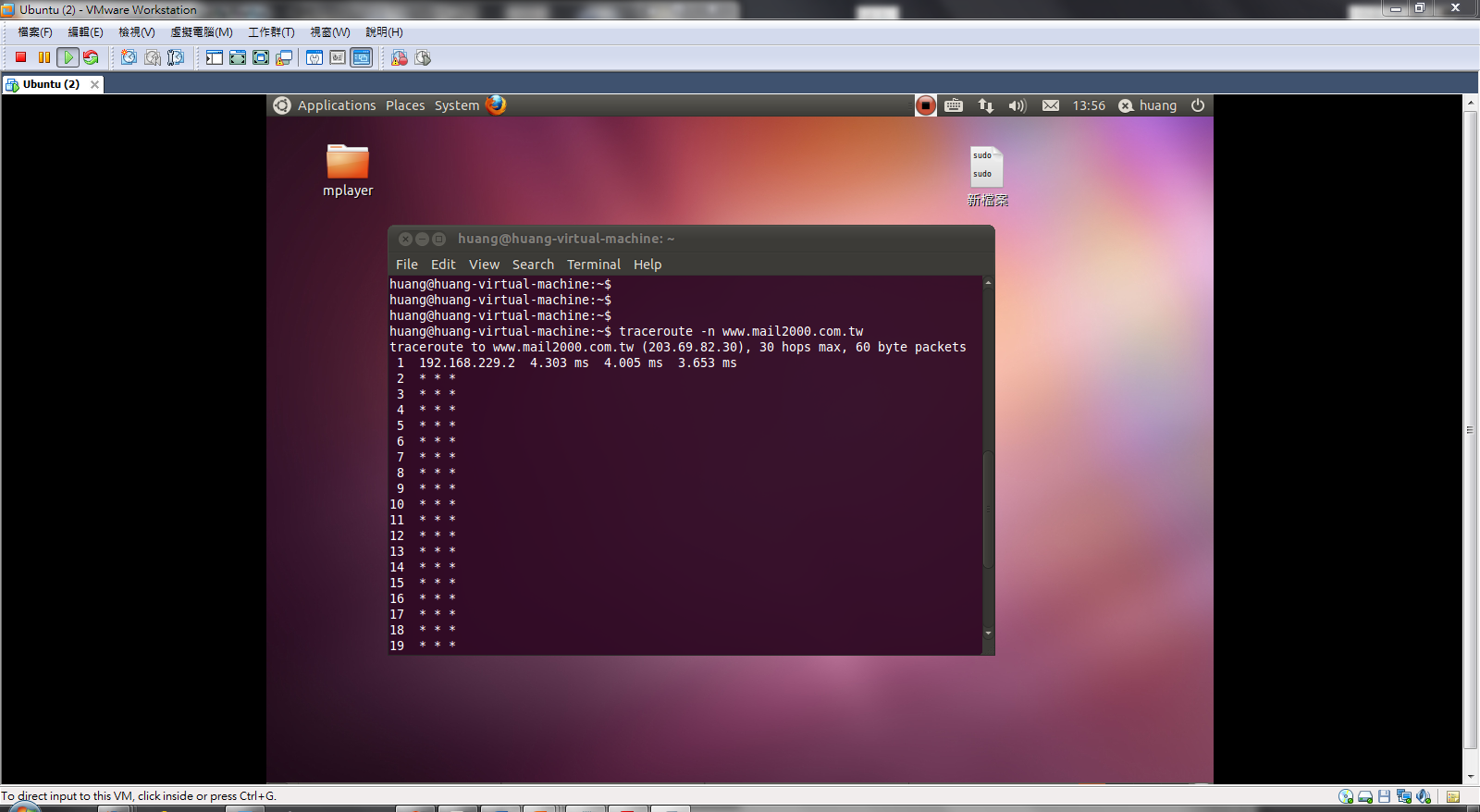
Task: Maximize the terminal window
Action: pos(438,239)
